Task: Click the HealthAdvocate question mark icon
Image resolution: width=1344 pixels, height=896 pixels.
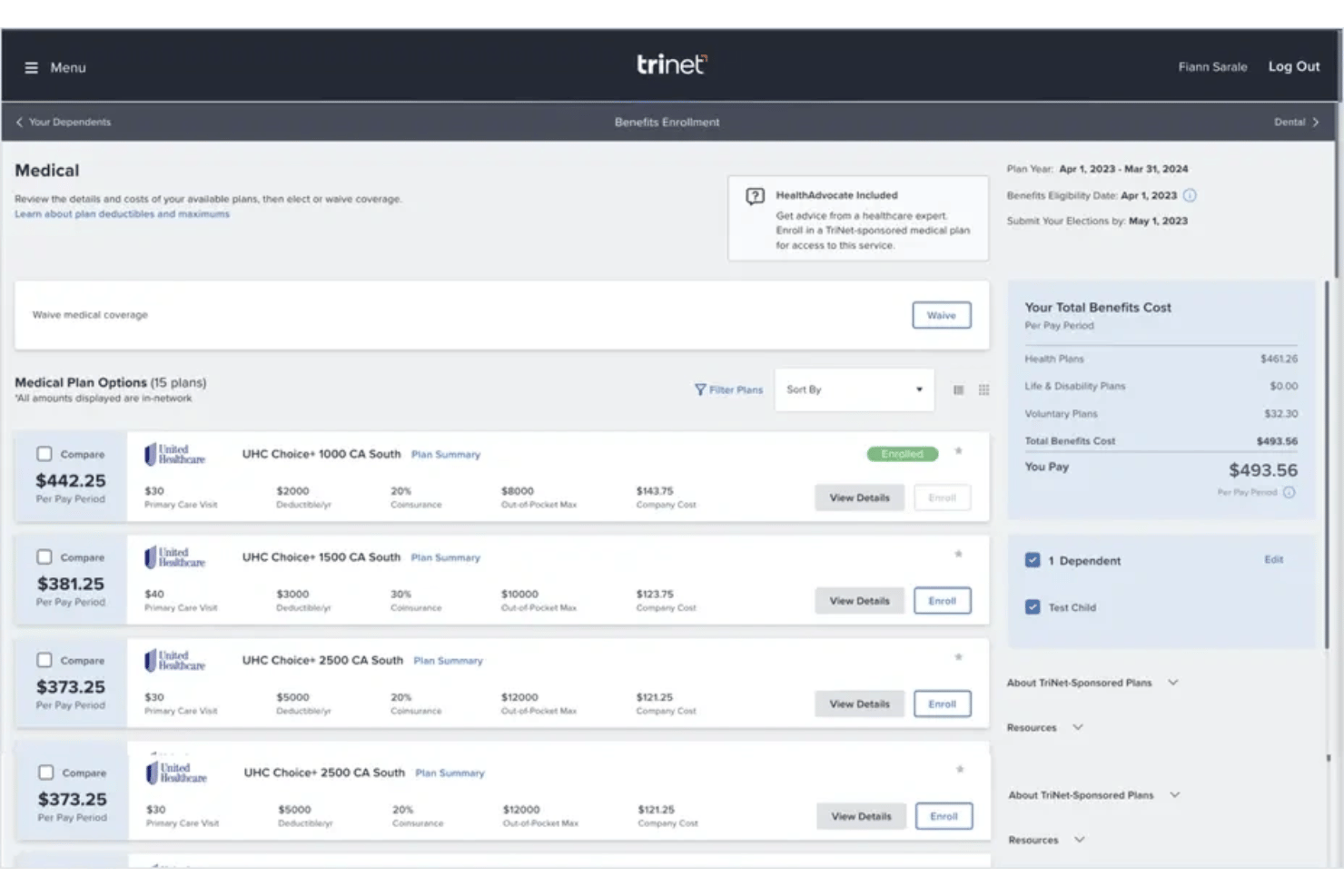Action: [755, 196]
